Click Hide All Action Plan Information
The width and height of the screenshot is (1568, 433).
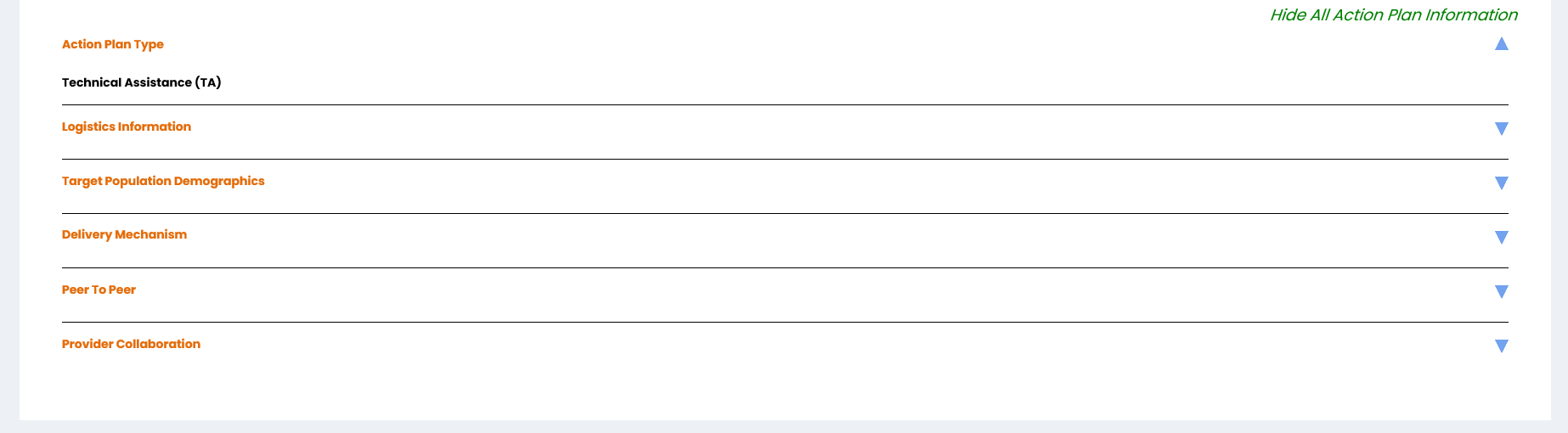(x=1393, y=15)
